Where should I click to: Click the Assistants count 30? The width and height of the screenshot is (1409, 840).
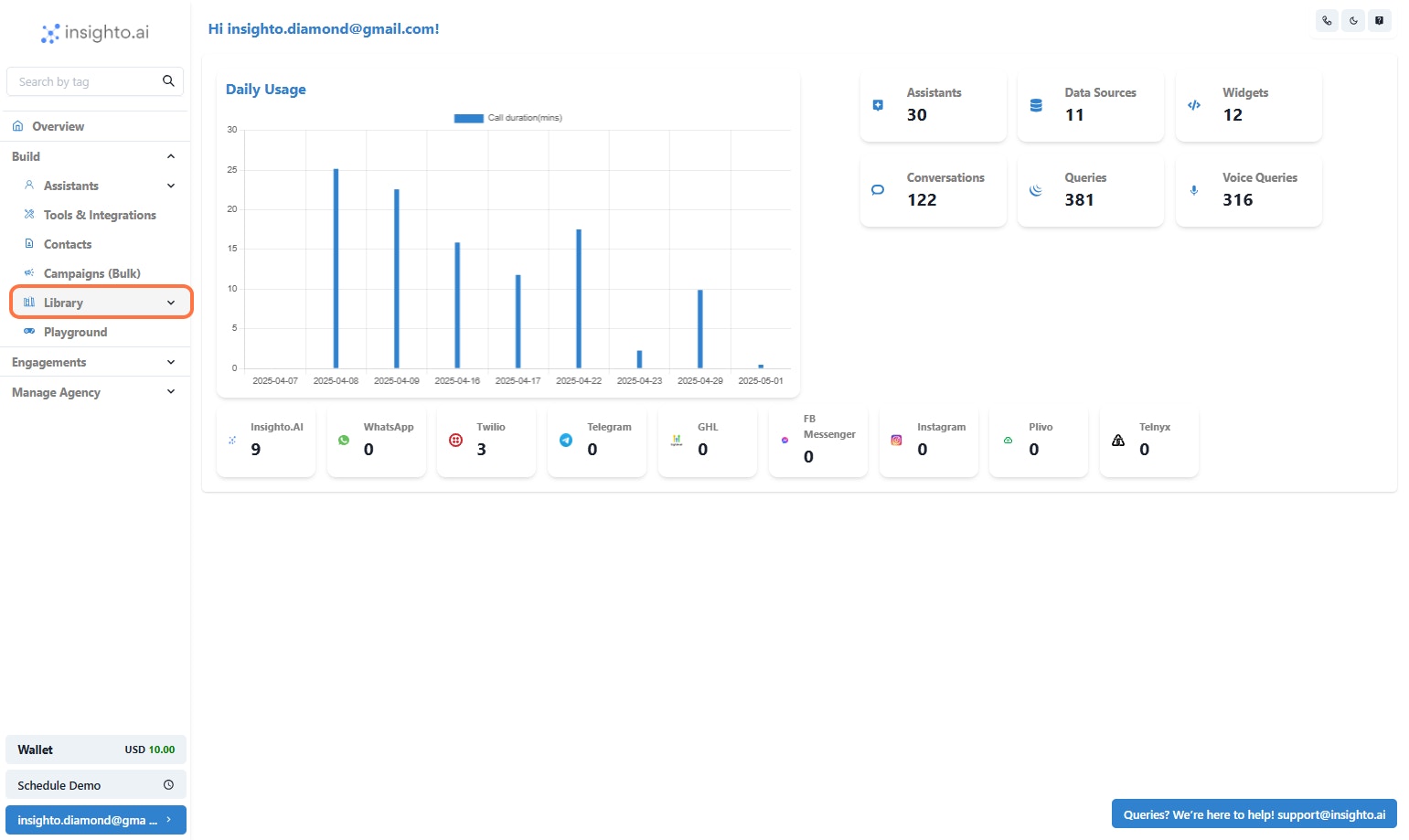917,115
